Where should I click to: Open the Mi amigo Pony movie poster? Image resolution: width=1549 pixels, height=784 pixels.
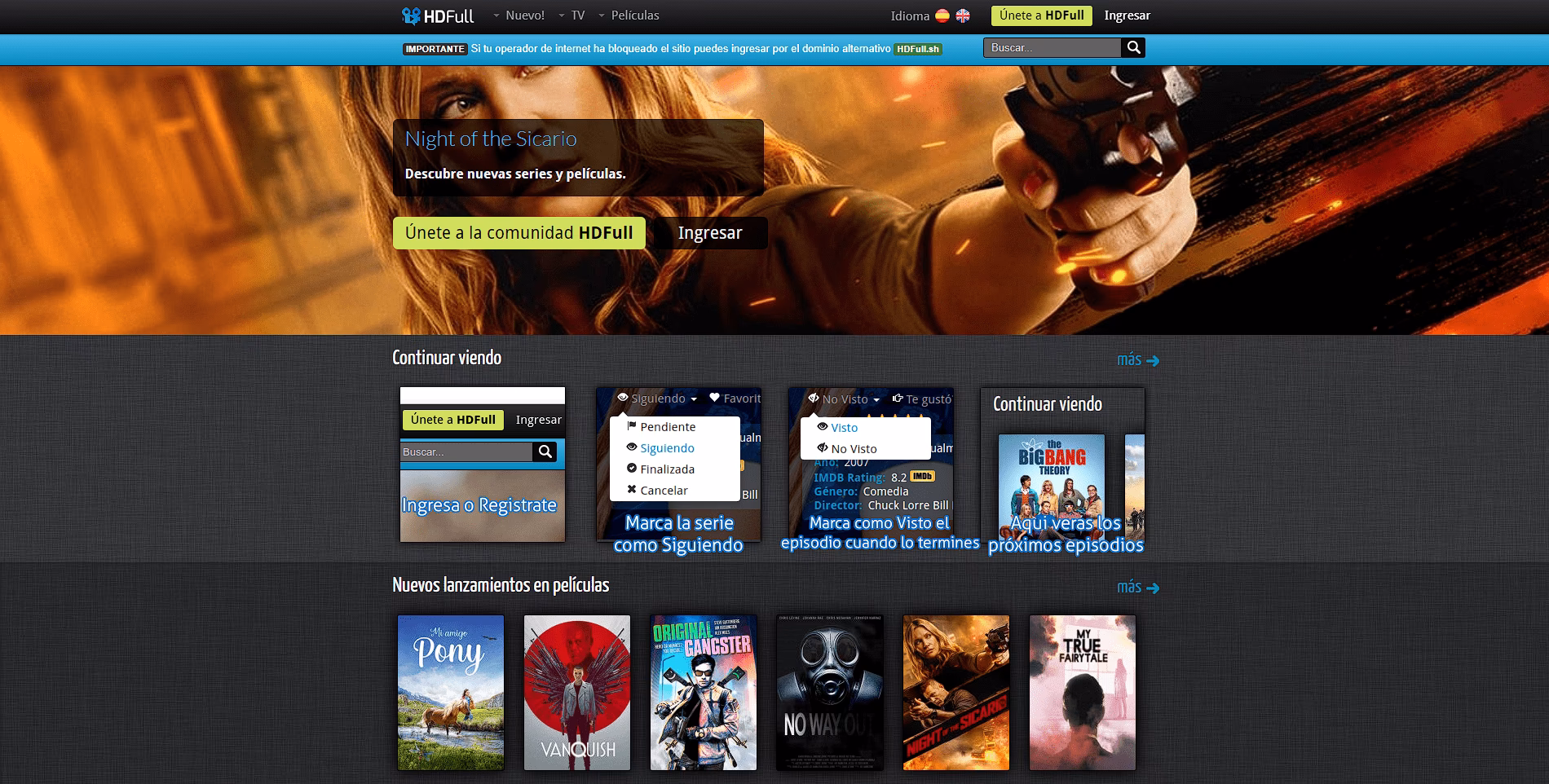point(451,693)
